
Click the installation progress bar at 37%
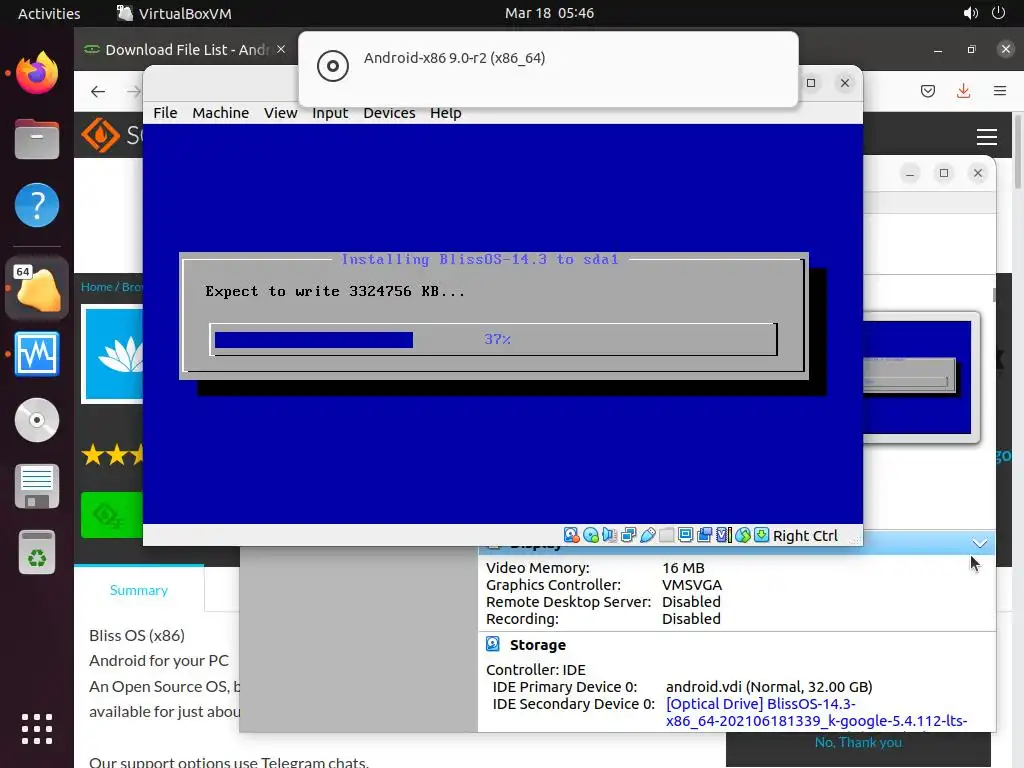pos(493,340)
